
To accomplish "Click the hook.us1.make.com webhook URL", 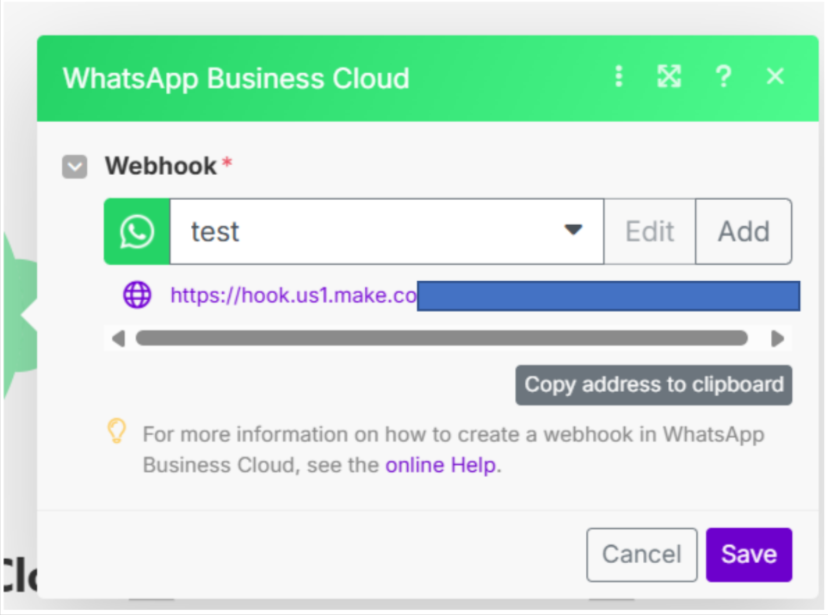I will pyautogui.click(x=294, y=295).
